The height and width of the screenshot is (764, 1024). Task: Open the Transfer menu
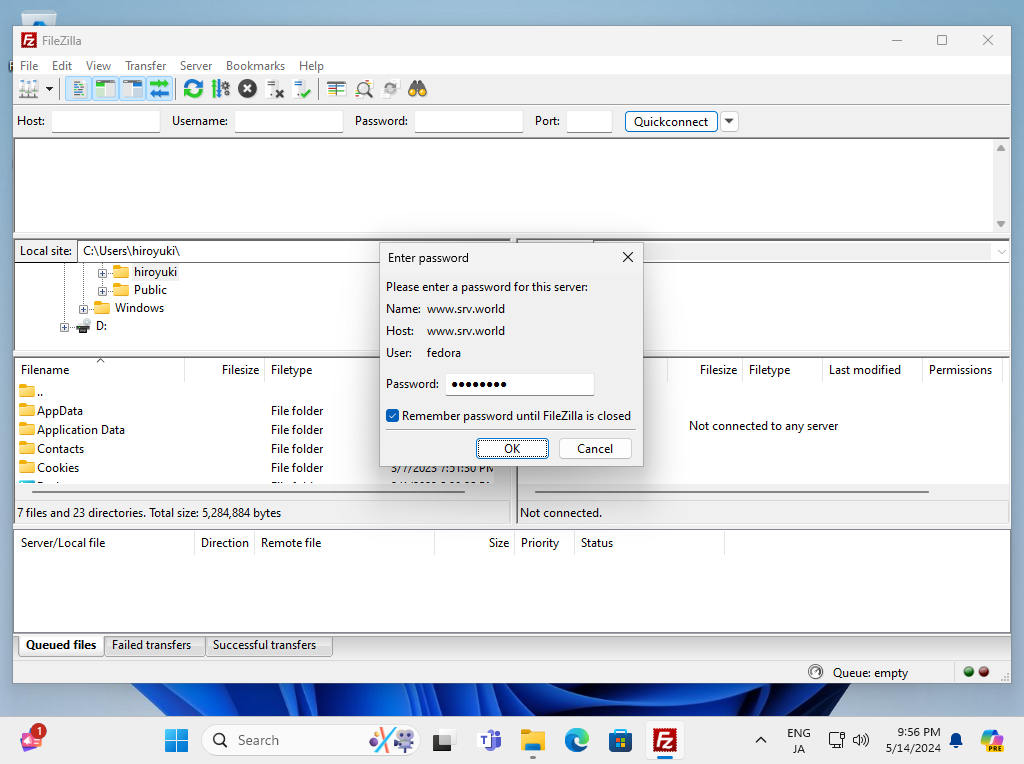pos(146,66)
